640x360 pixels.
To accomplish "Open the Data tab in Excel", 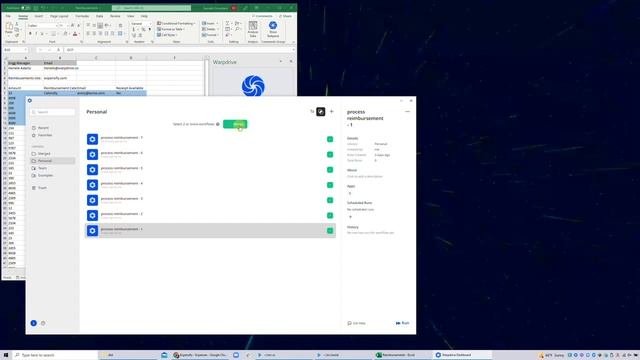I will [x=100, y=16].
